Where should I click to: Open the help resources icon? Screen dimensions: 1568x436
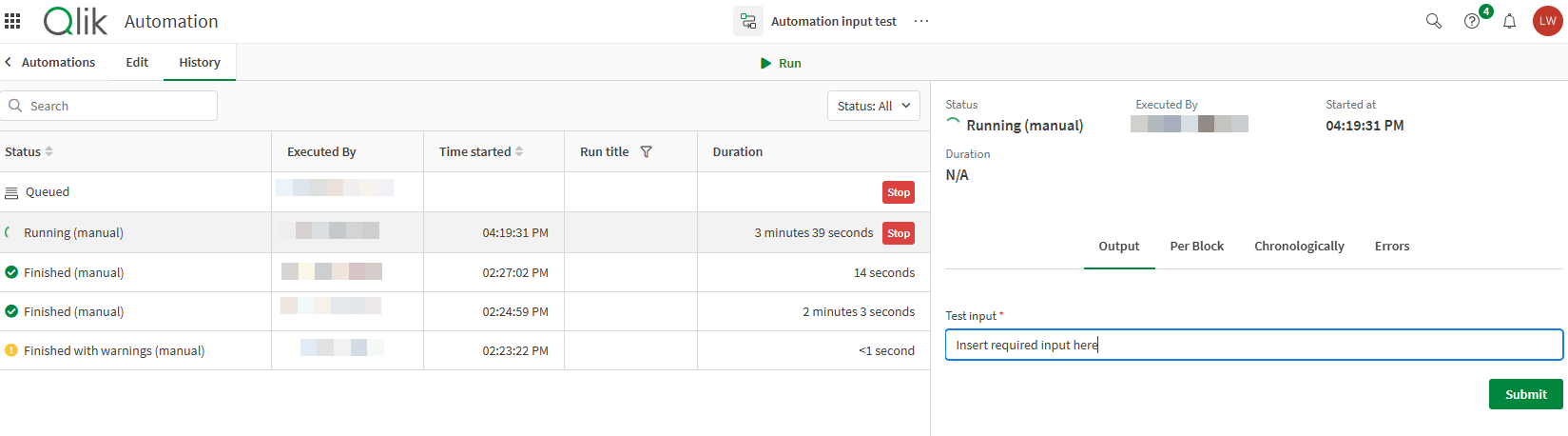(1472, 21)
